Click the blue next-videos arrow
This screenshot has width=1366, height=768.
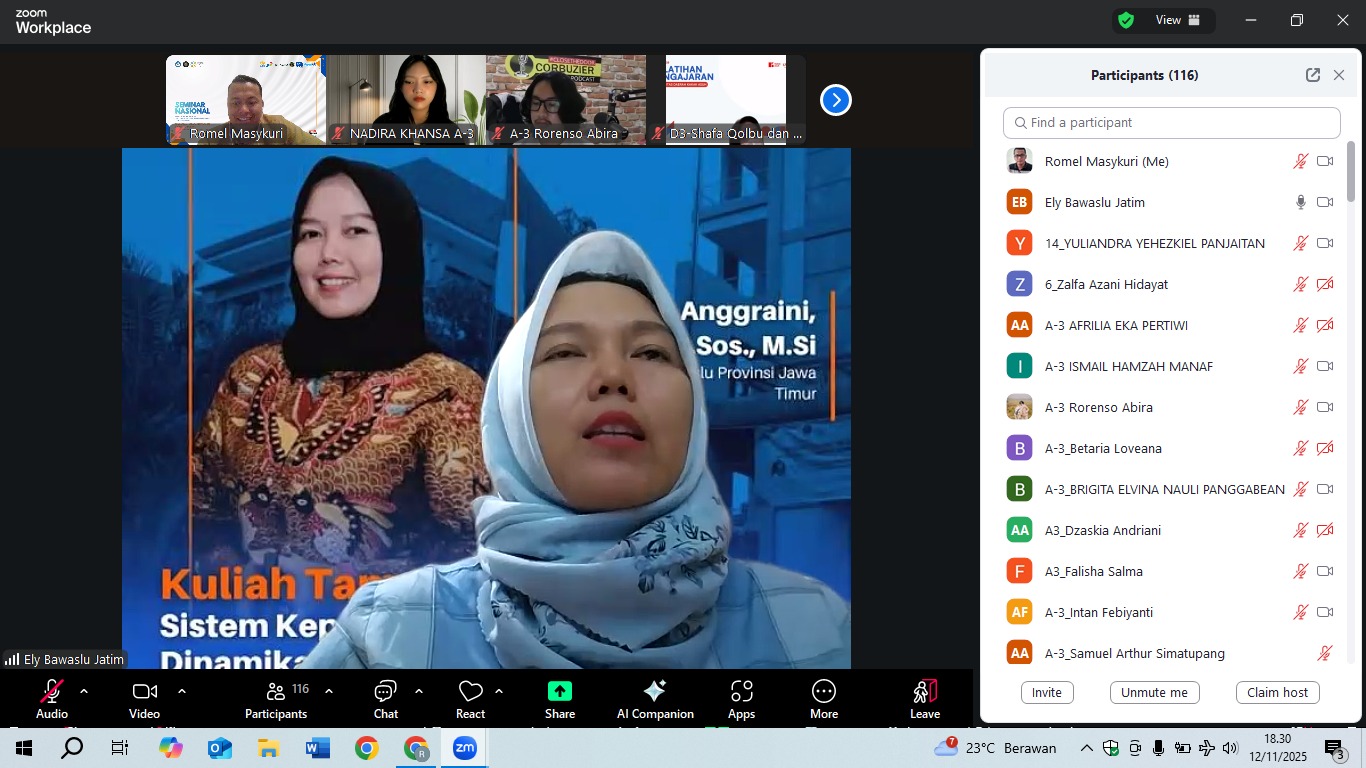pyautogui.click(x=835, y=99)
